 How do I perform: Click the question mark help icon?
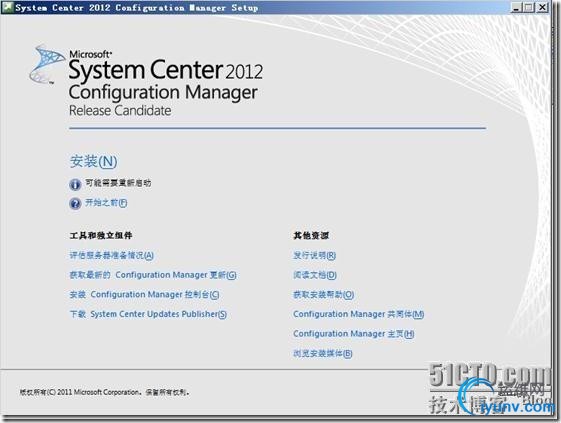75,204
